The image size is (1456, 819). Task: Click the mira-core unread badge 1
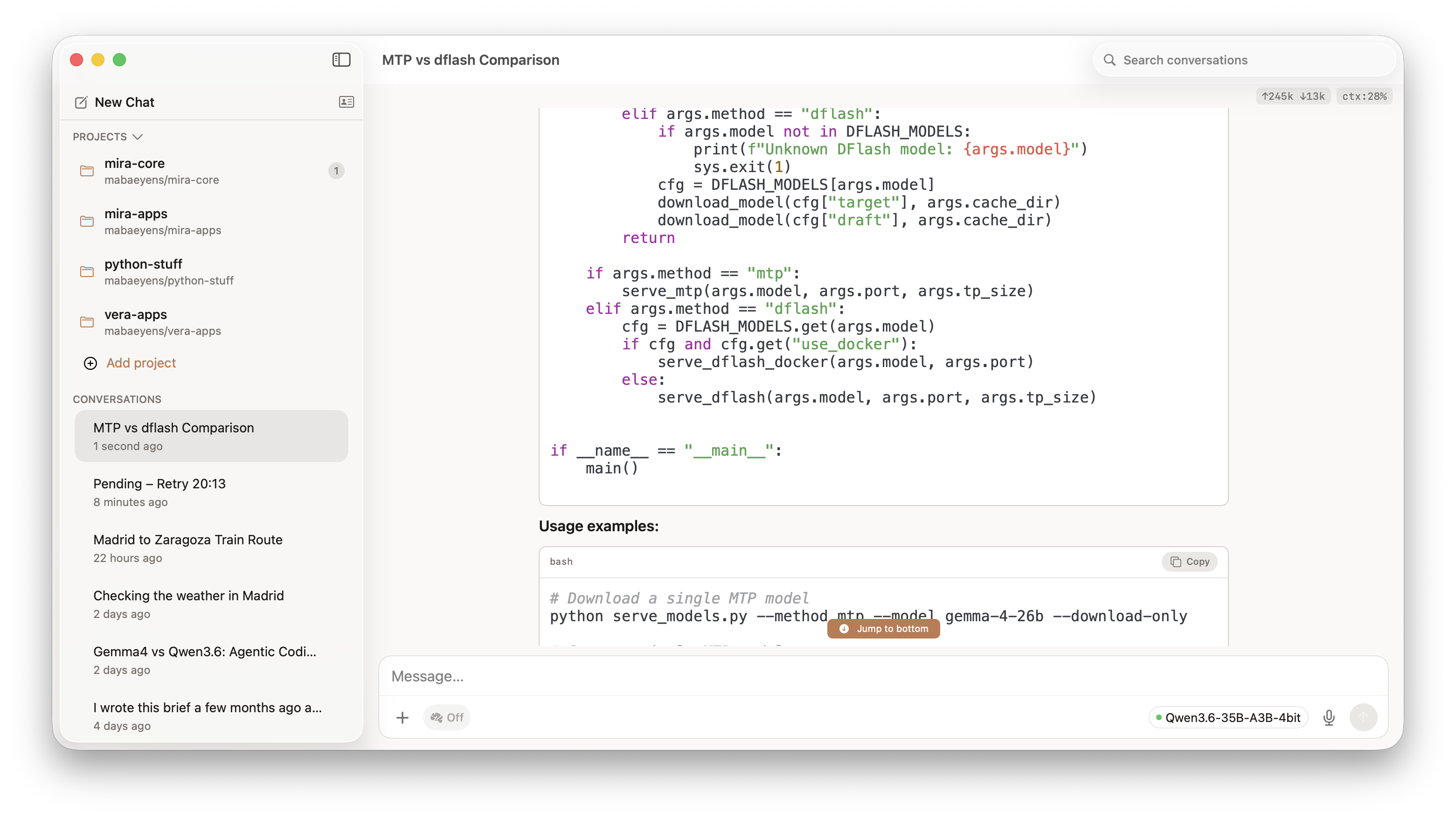click(336, 171)
